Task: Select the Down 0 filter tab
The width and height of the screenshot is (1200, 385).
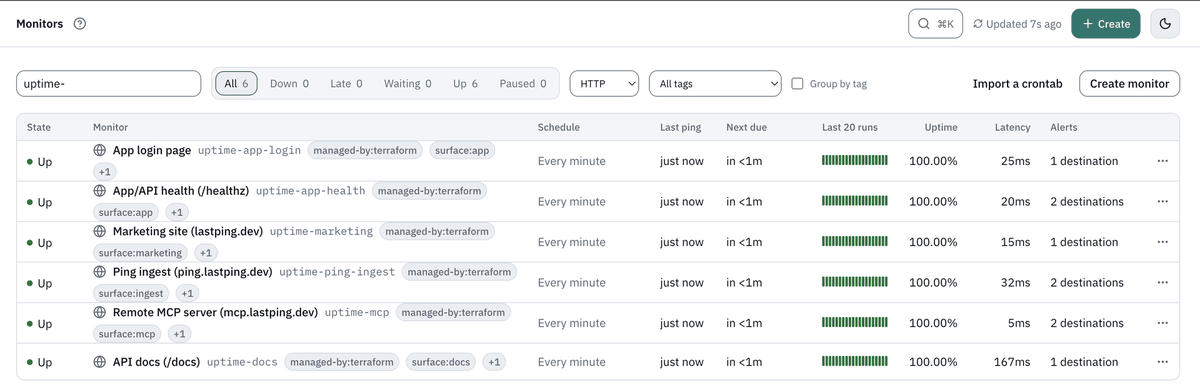Action: [289, 84]
